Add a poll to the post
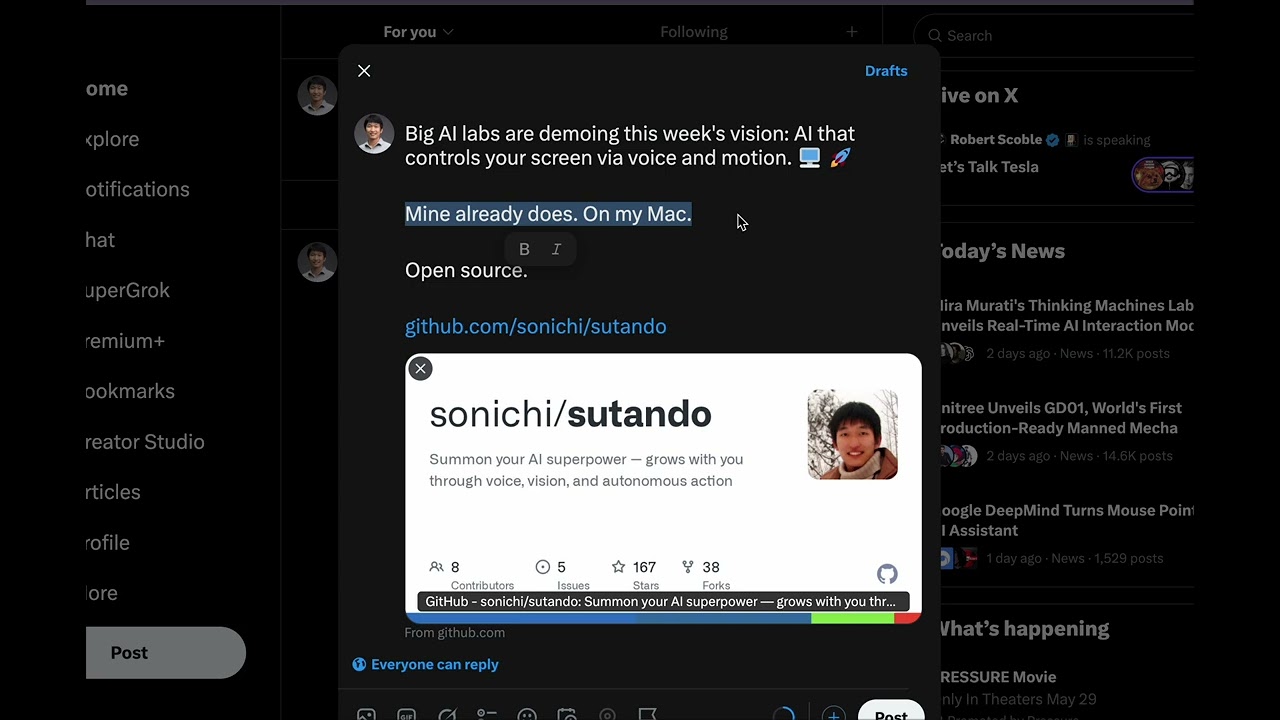 point(487,714)
